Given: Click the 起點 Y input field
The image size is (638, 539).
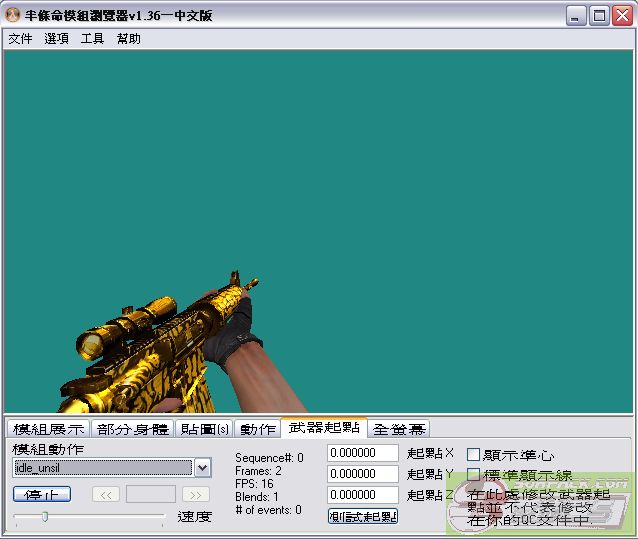Looking at the screenshot, I should tap(362, 474).
